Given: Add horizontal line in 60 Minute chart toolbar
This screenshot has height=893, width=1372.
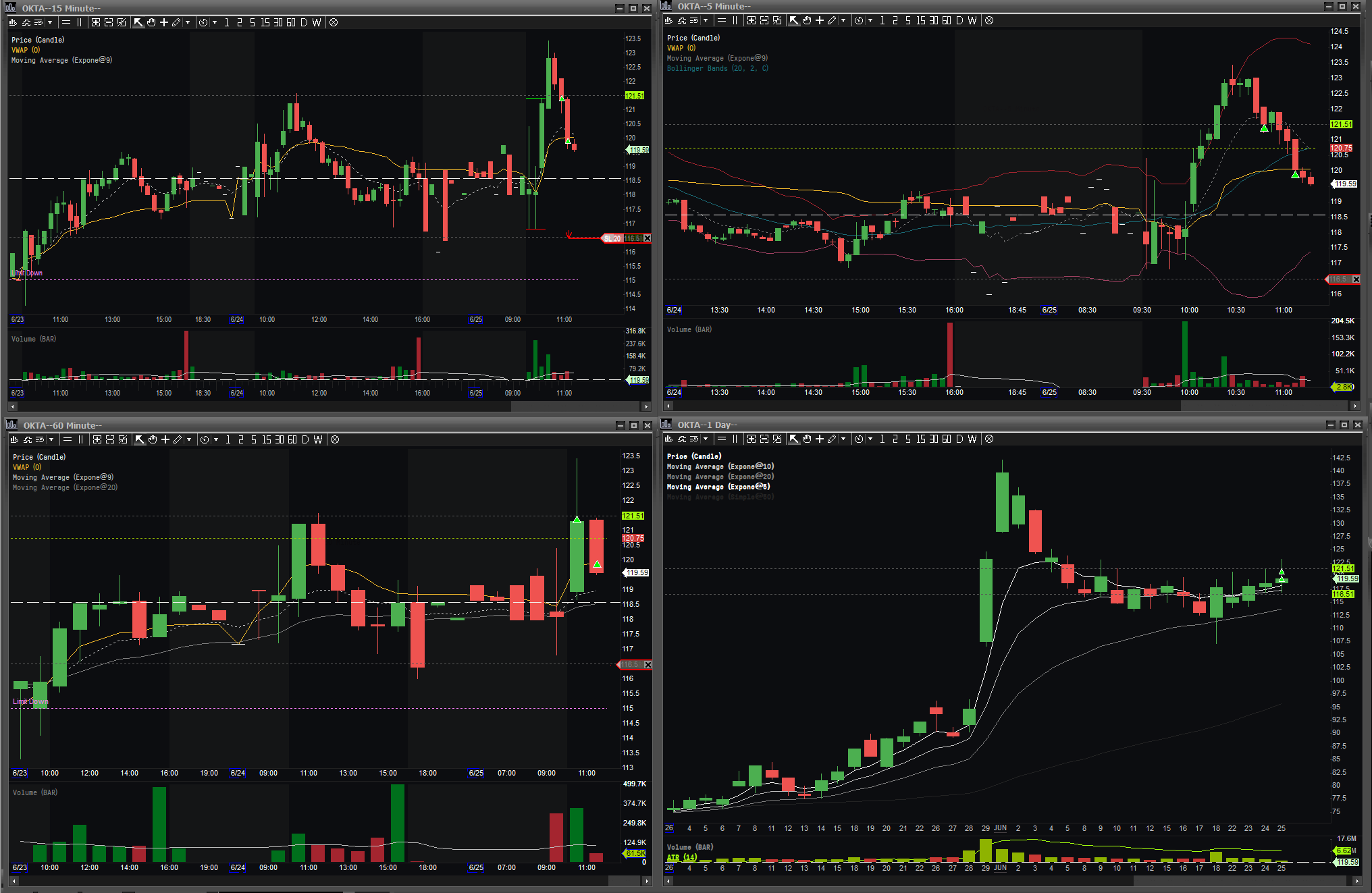Looking at the screenshot, I should click(67, 439).
